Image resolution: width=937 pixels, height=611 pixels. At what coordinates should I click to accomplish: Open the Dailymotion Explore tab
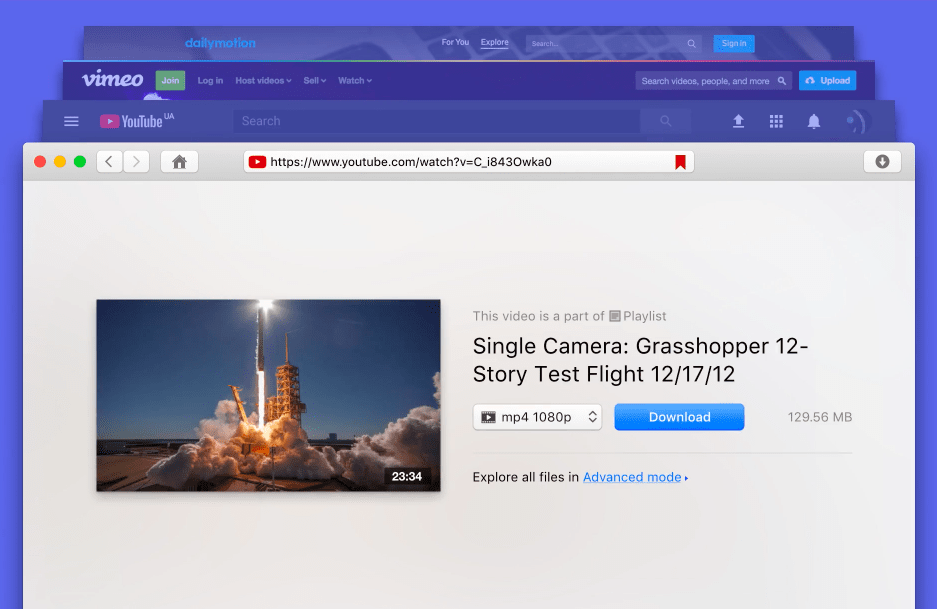494,43
